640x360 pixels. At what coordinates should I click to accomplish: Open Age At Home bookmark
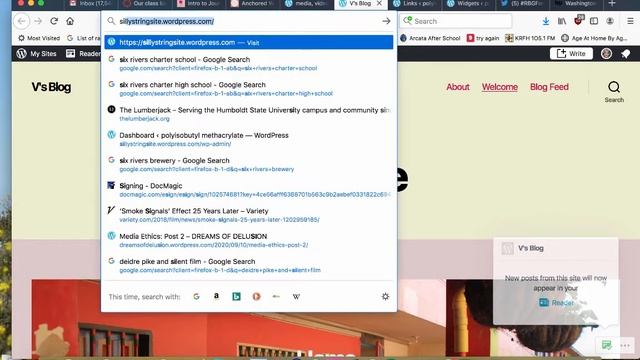pos(594,38)
